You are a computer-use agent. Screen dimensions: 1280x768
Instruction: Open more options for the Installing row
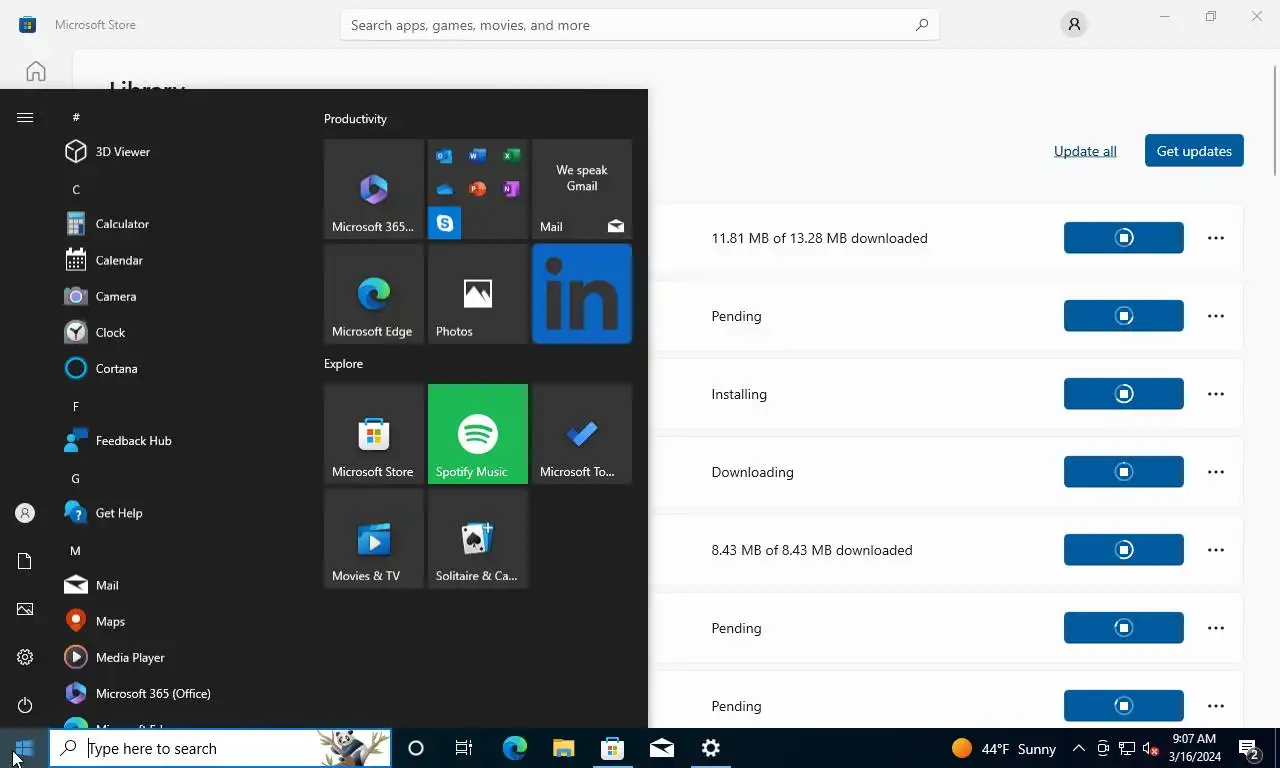[x=1216, y=394]
